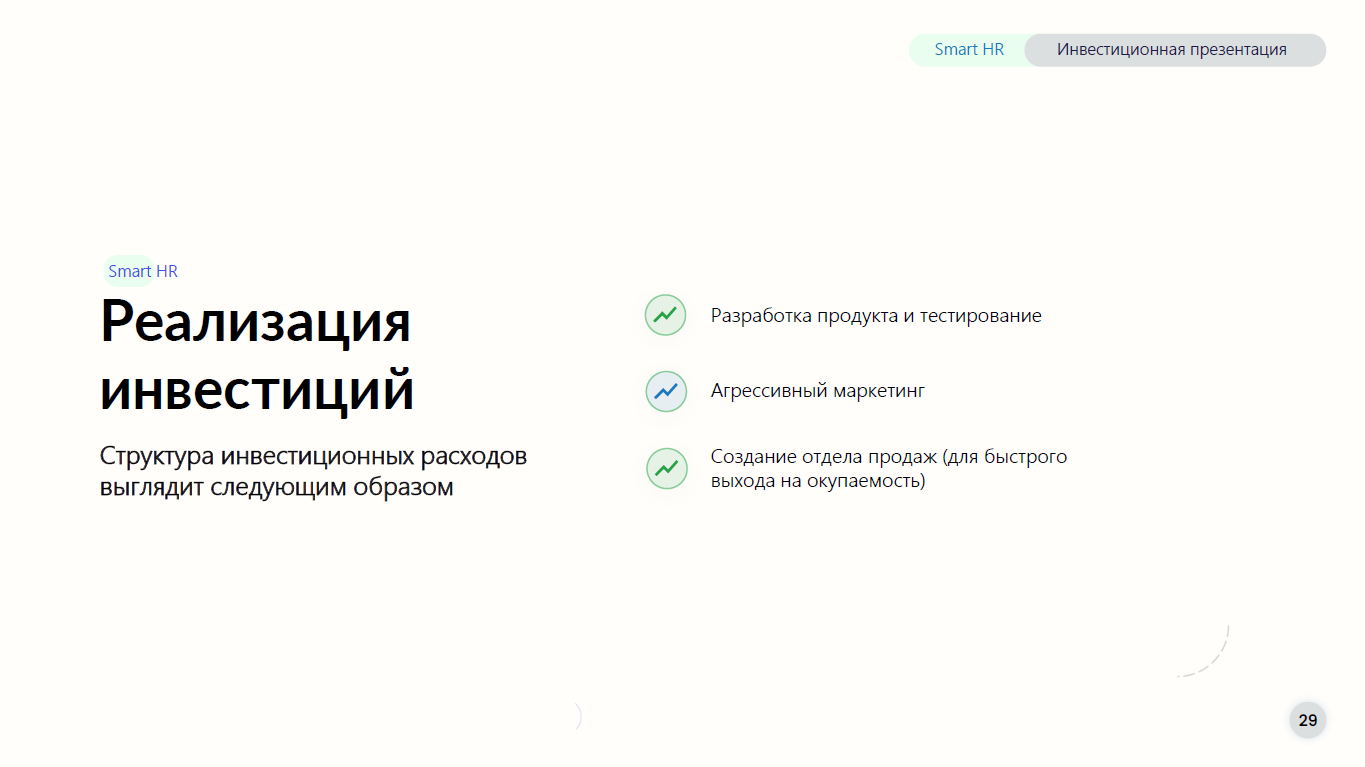
Task: Select the Создание отдела продаж paragraph
Action: [x=889, y=469]
